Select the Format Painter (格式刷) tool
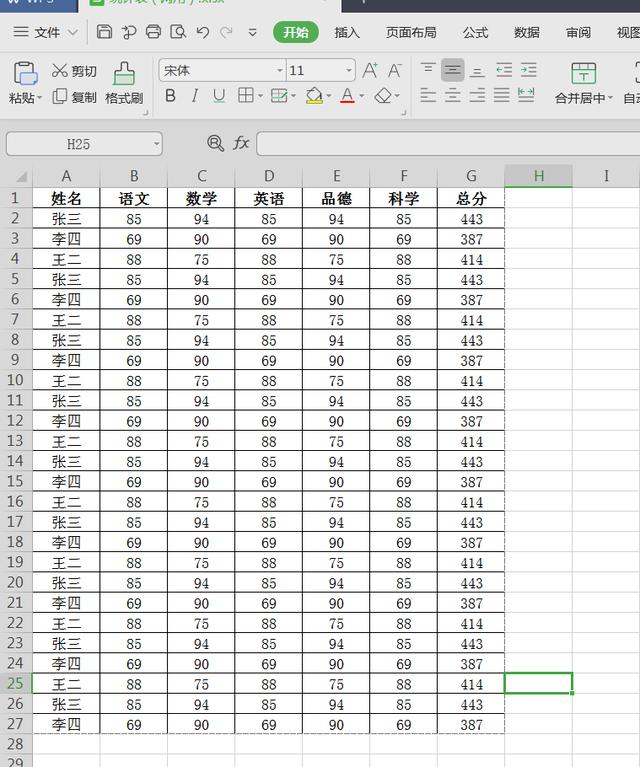The height and width of the screenshot is (767, 640). click(x=124, y=83)
